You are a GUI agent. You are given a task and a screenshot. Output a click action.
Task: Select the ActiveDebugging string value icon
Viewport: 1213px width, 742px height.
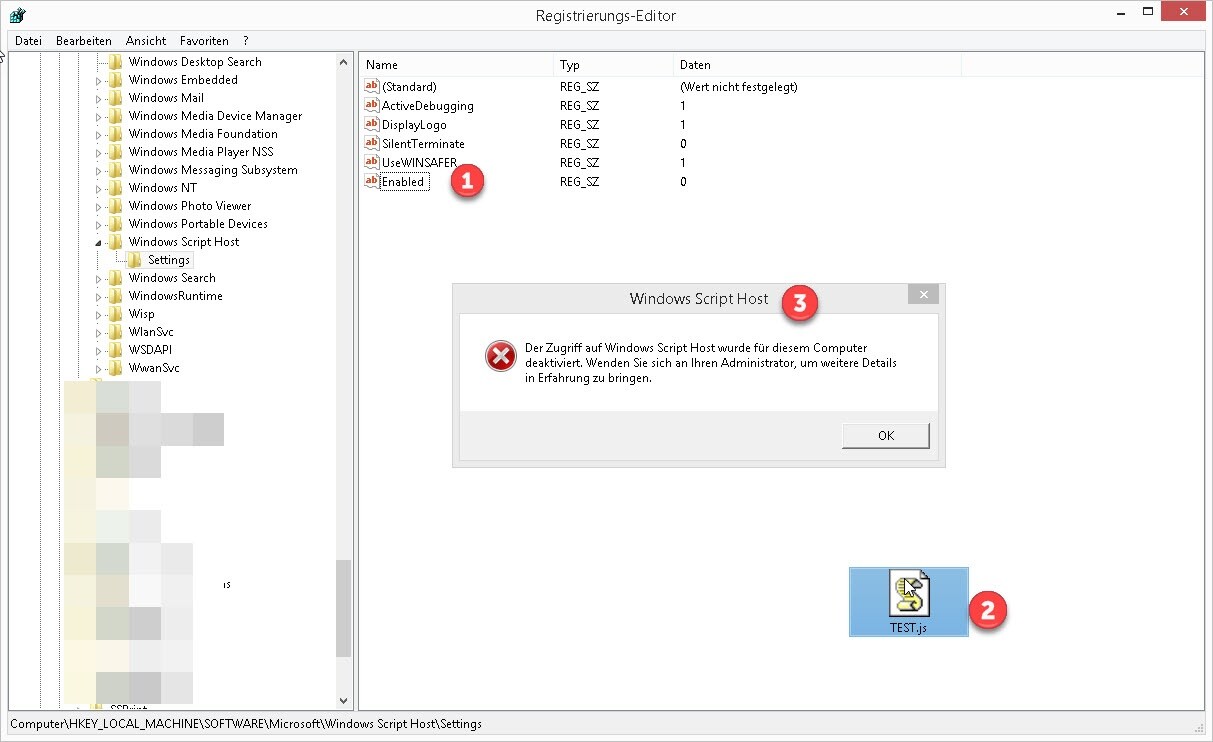[x=371, y=105]
